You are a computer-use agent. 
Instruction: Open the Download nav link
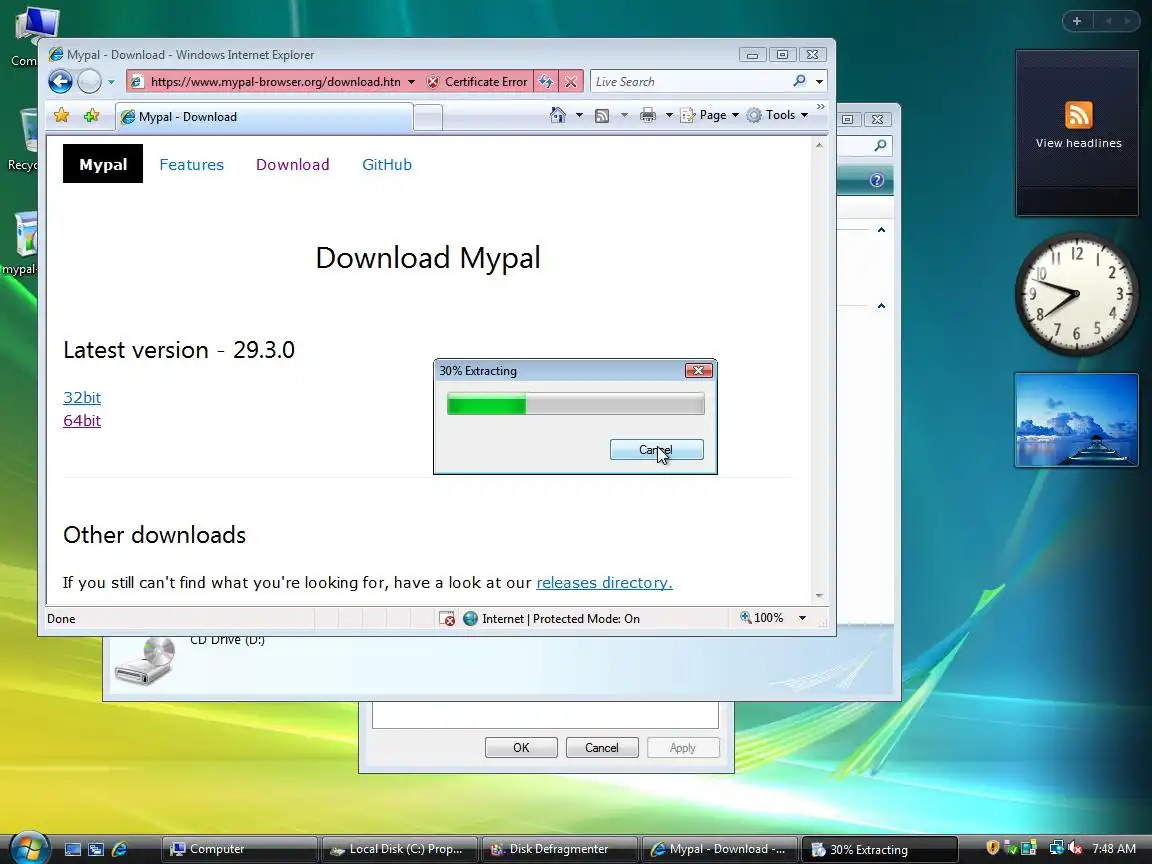pyautogui.click(x=292, y=165)
